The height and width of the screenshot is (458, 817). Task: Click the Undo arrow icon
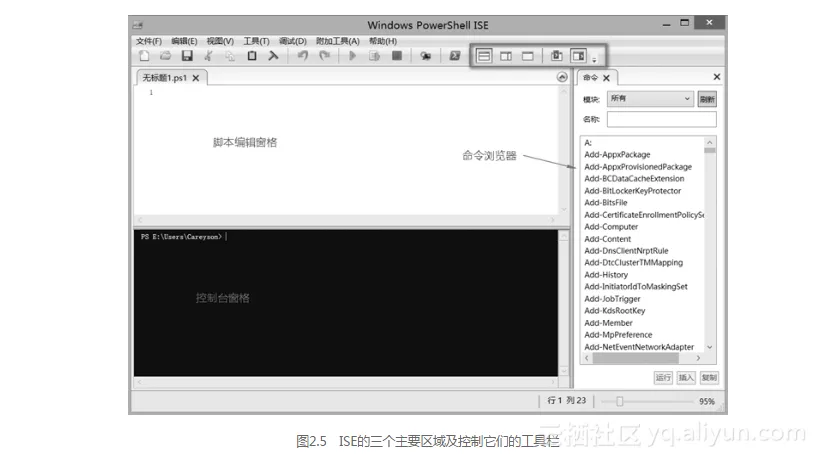pos(303,56)
